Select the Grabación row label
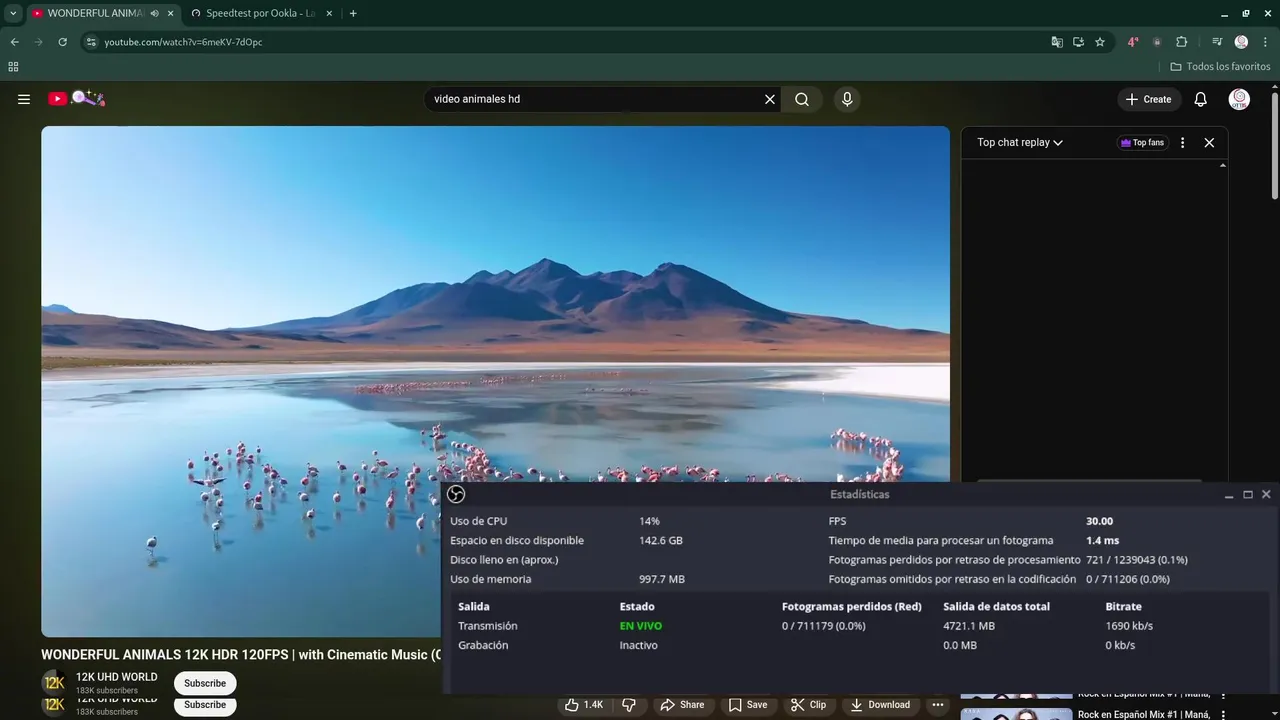 483,645
